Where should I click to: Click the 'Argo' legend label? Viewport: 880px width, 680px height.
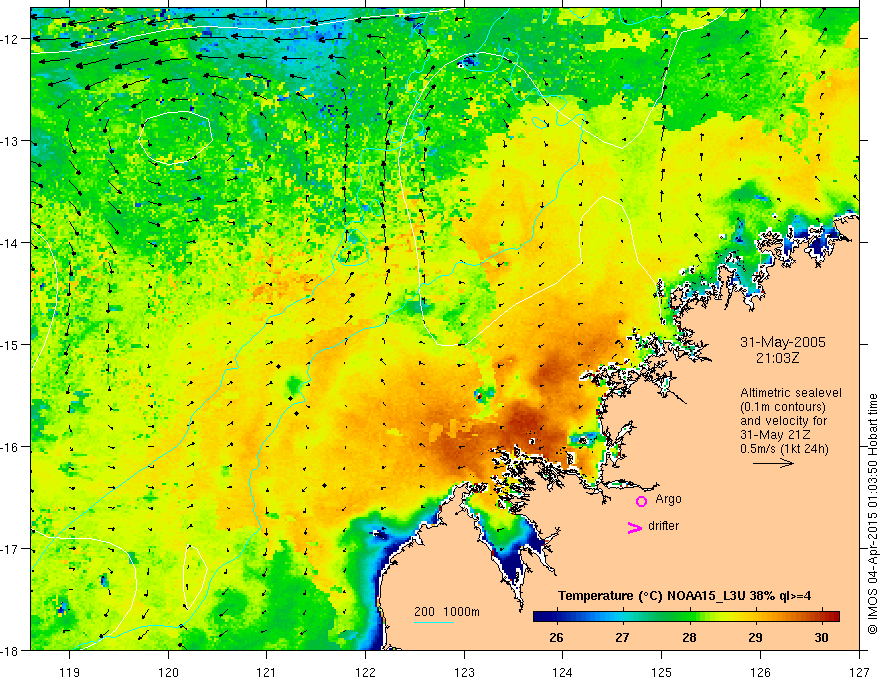click(x=668, y=499)
